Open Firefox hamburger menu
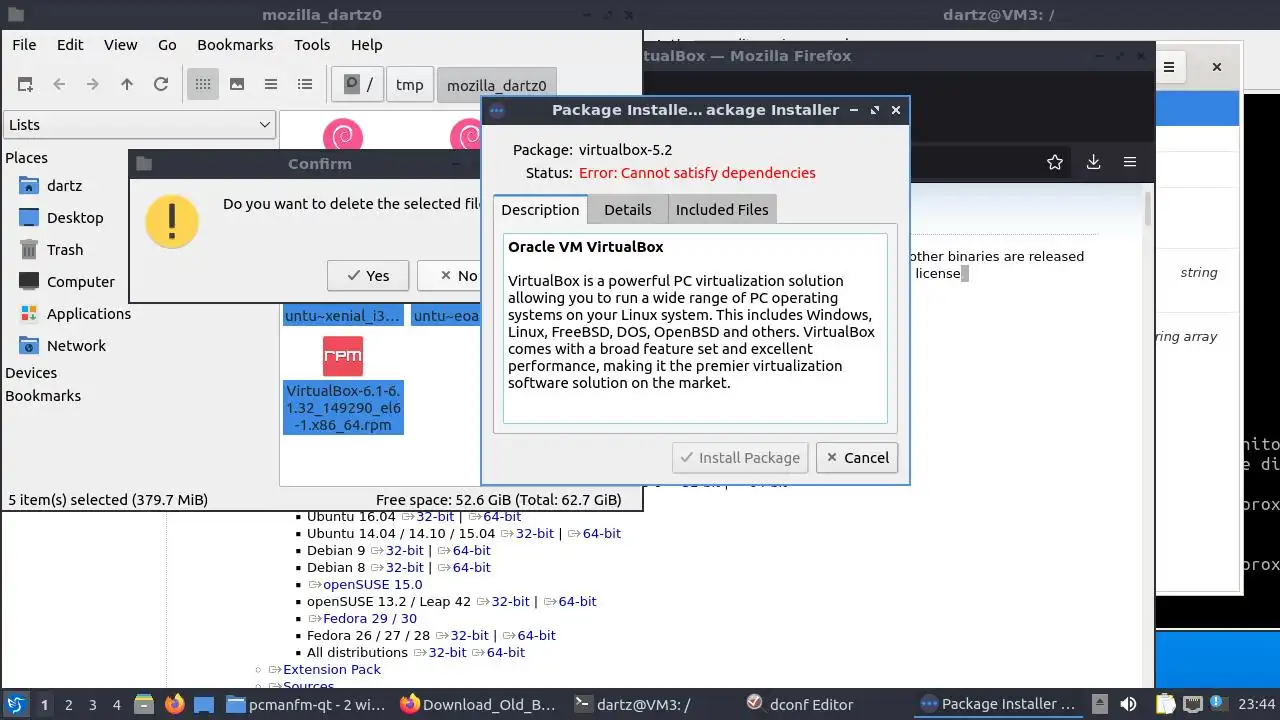 tap(1130, 162)
